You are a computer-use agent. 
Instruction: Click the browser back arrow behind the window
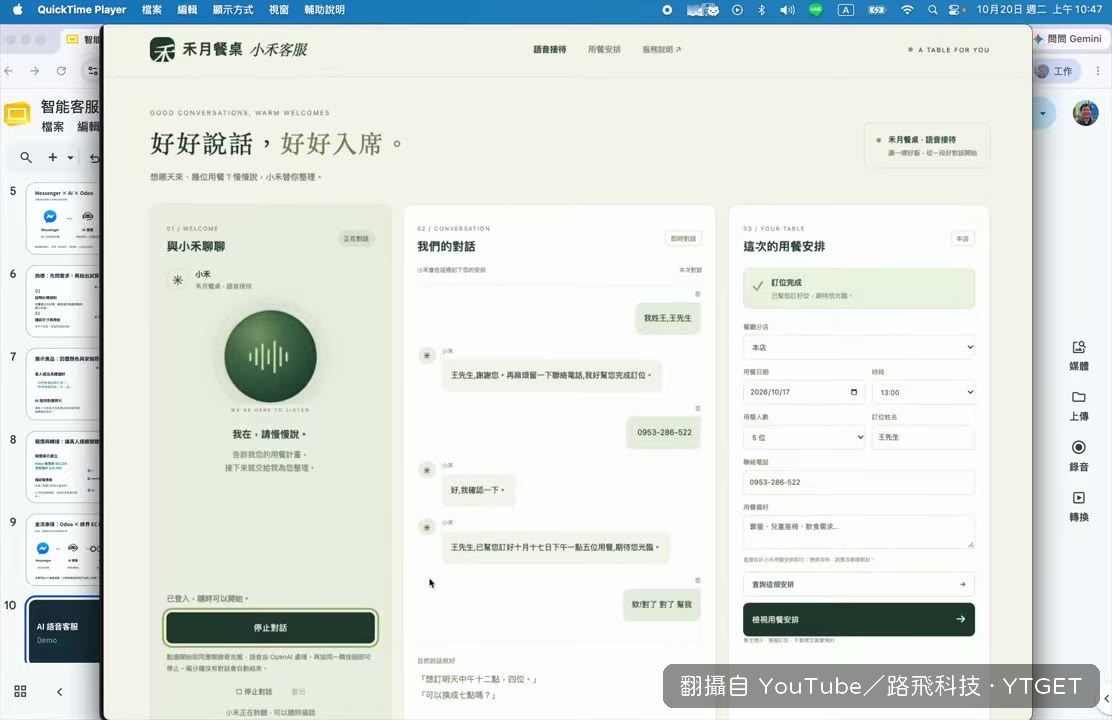click(9, 71)
